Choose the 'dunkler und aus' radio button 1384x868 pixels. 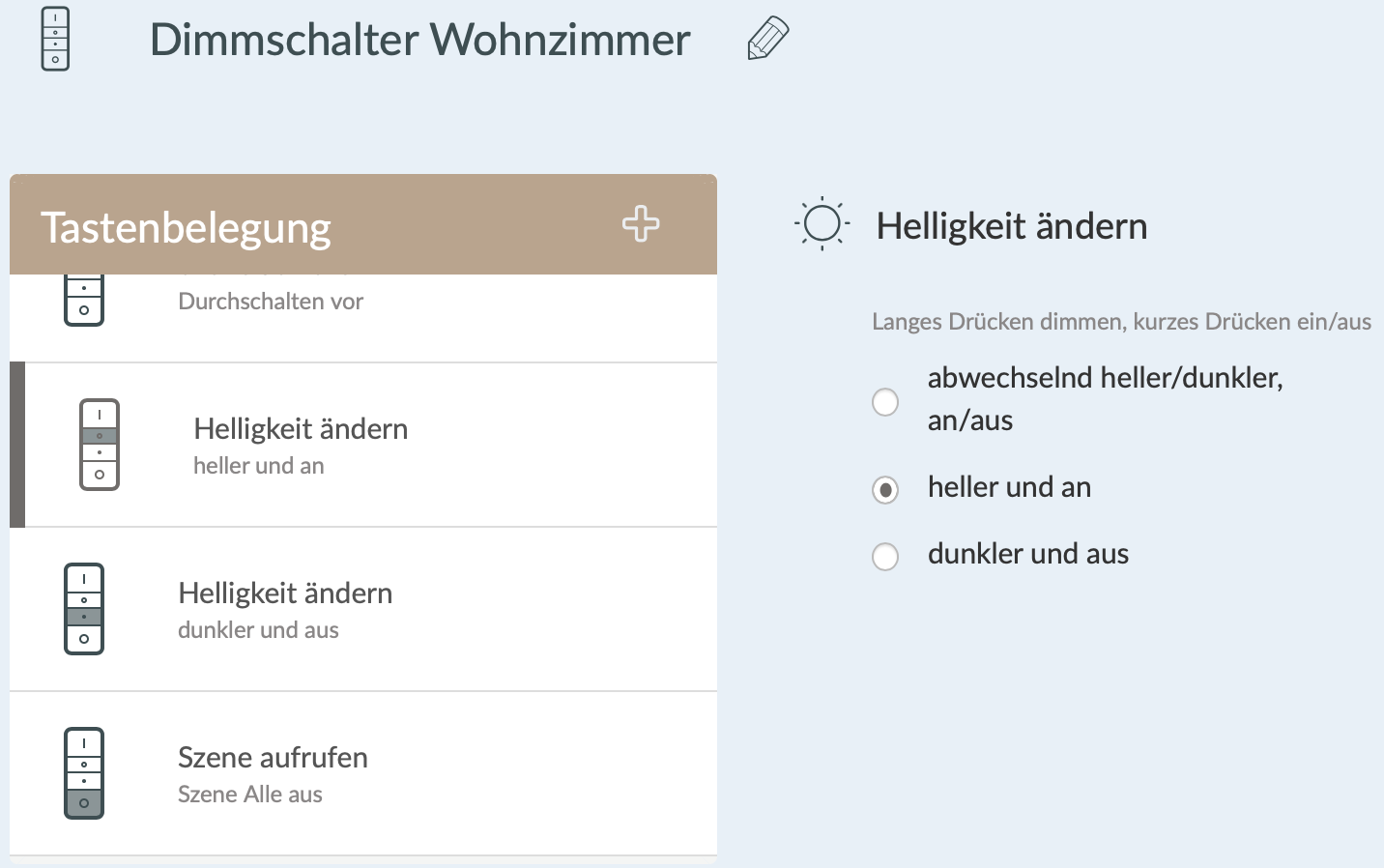pos(885,557)
